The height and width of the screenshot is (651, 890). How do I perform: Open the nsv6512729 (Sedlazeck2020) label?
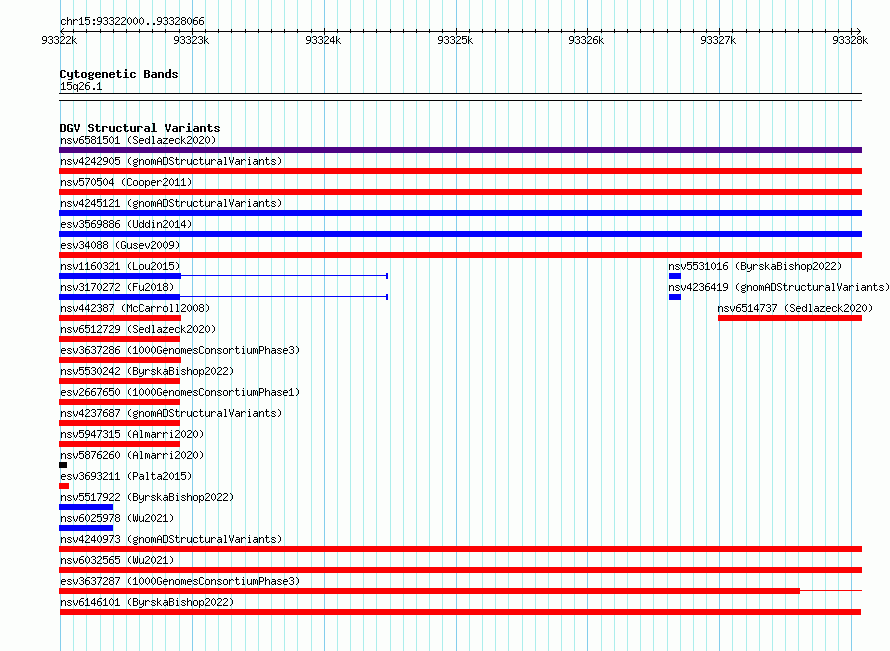click(x=138, y=329)
